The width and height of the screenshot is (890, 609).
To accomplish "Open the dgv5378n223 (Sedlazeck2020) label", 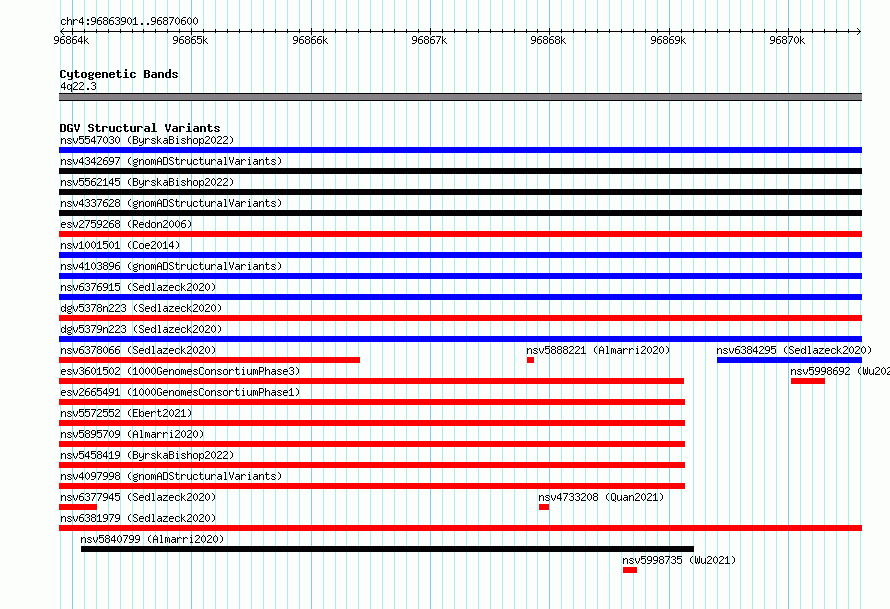I will (141, 308).
